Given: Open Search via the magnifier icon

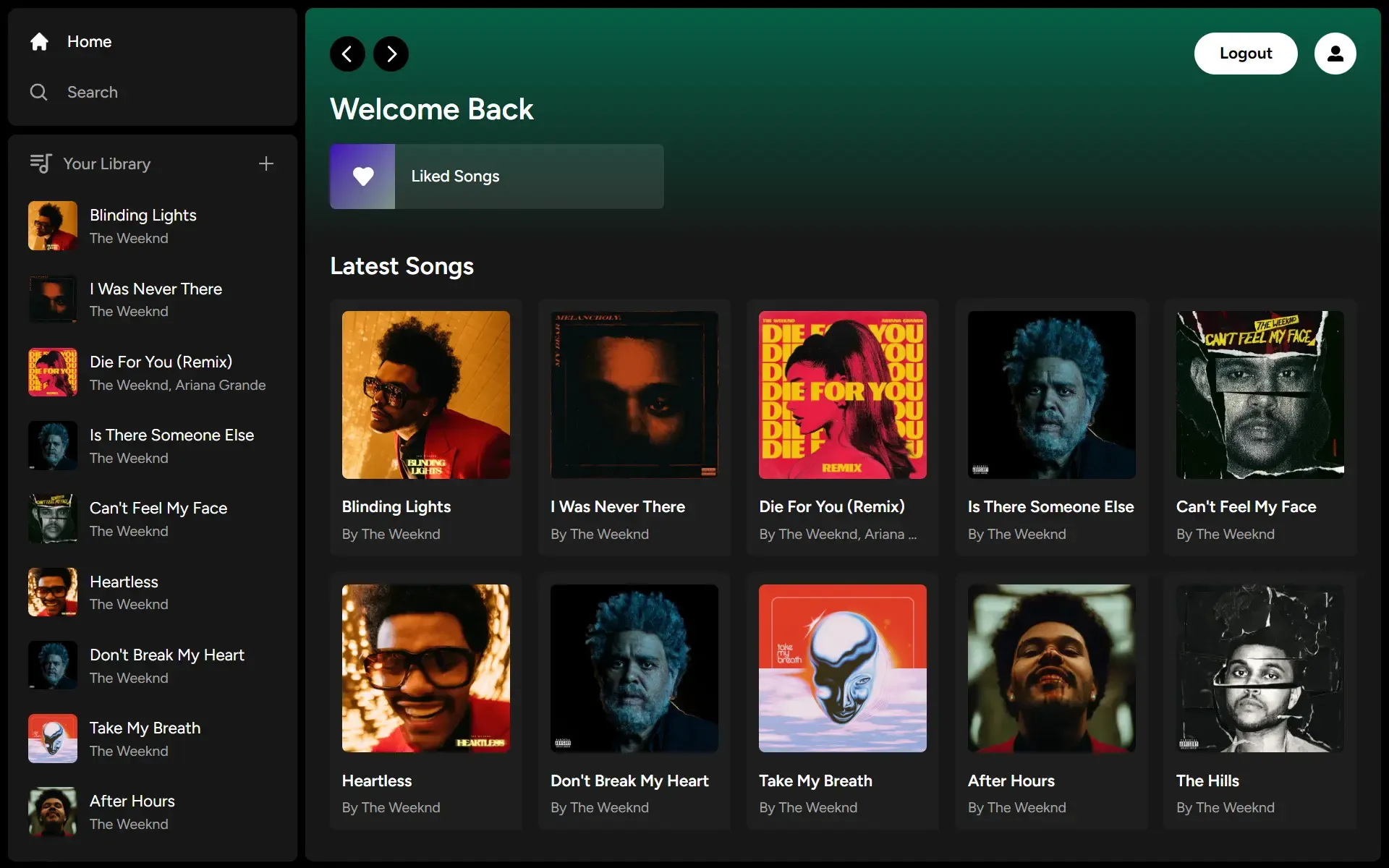Looking at the screenshot, I should point(40,92).
